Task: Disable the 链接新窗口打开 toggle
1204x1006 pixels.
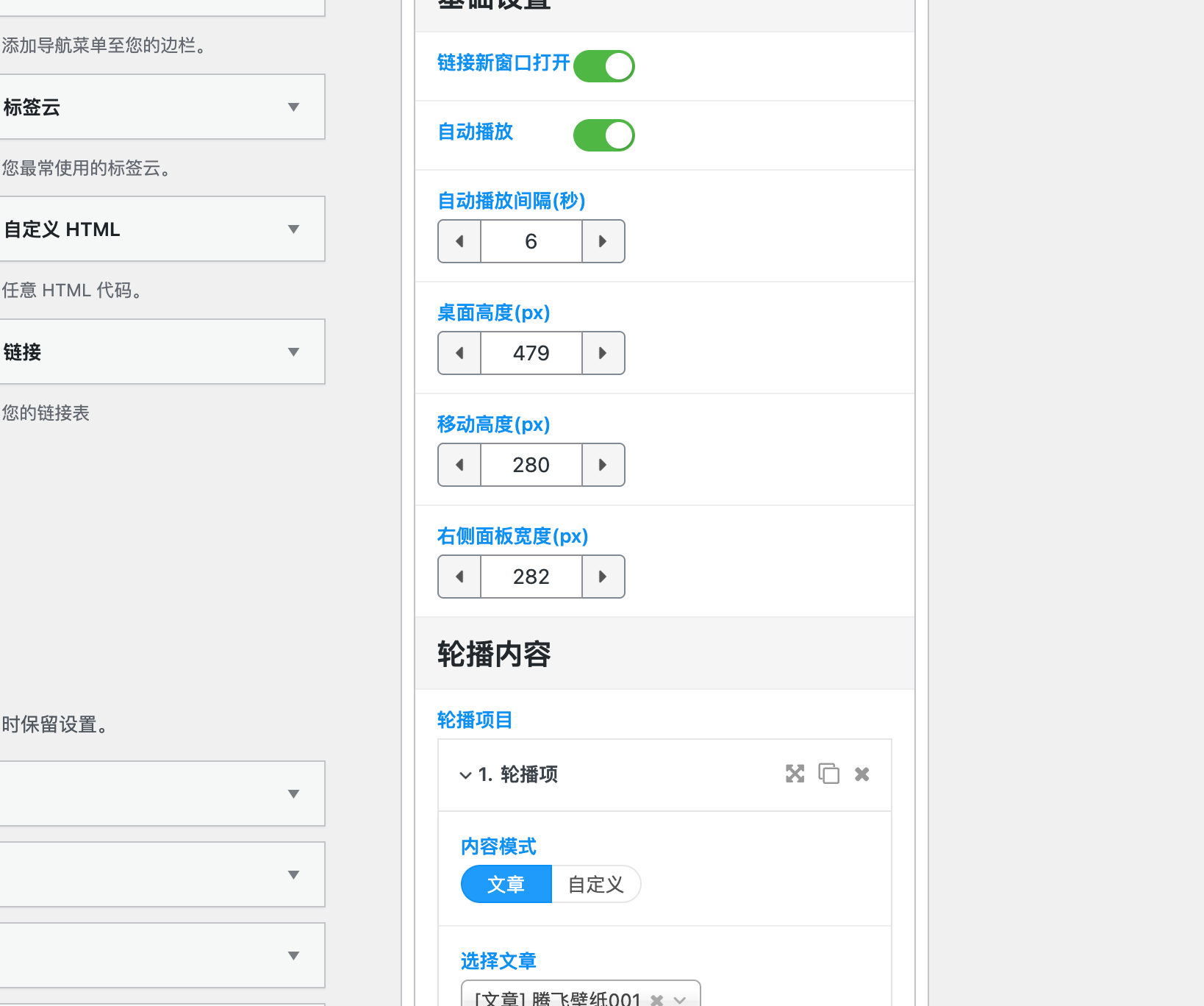Action: click(603, 65)
